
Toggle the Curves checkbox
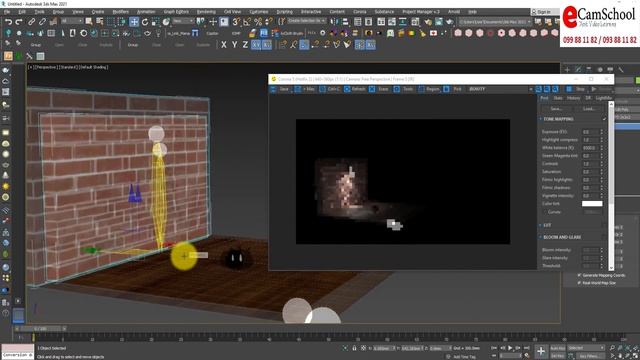click(545, 212)
